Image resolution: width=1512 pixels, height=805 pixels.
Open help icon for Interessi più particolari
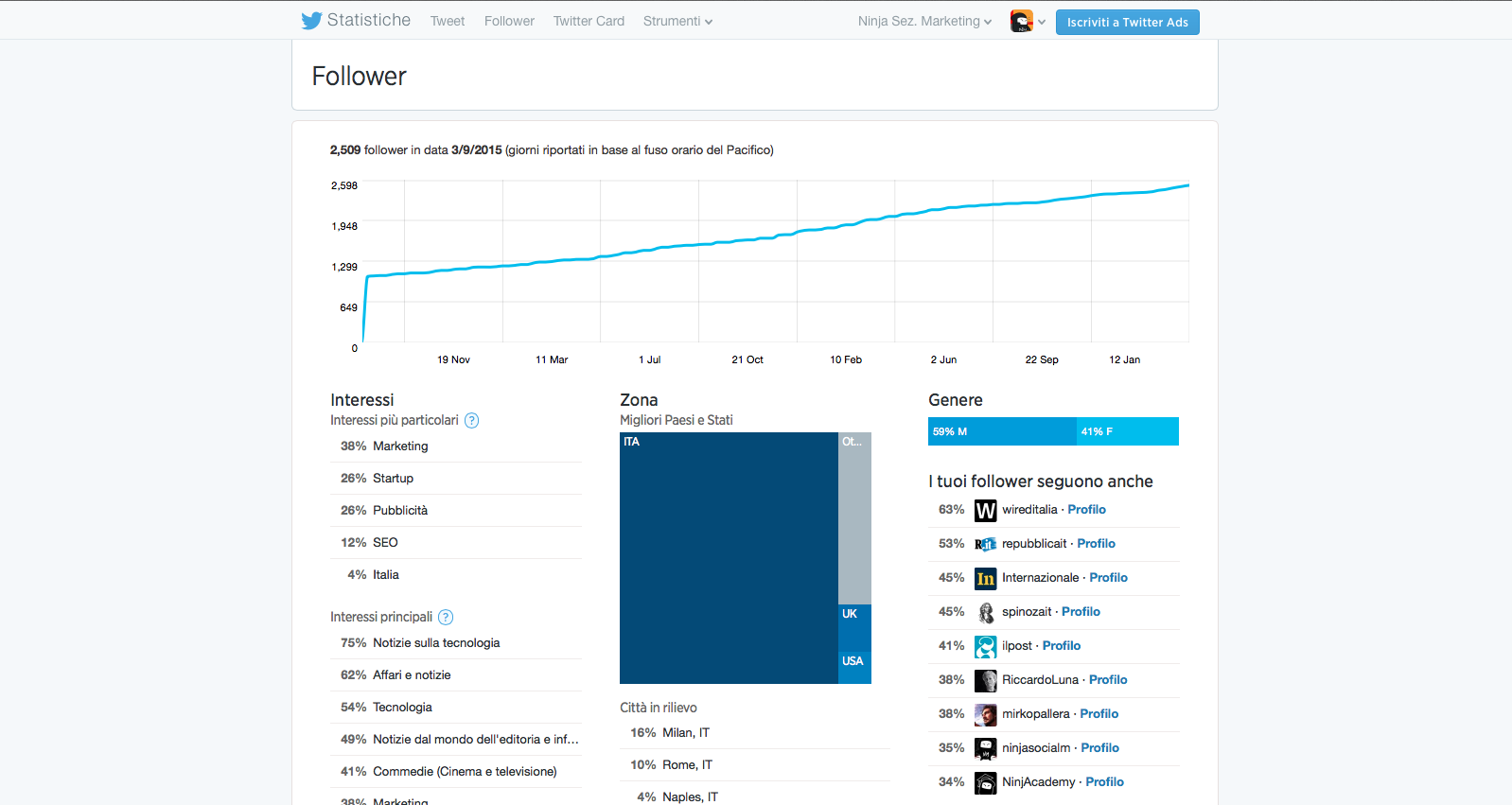471,421
